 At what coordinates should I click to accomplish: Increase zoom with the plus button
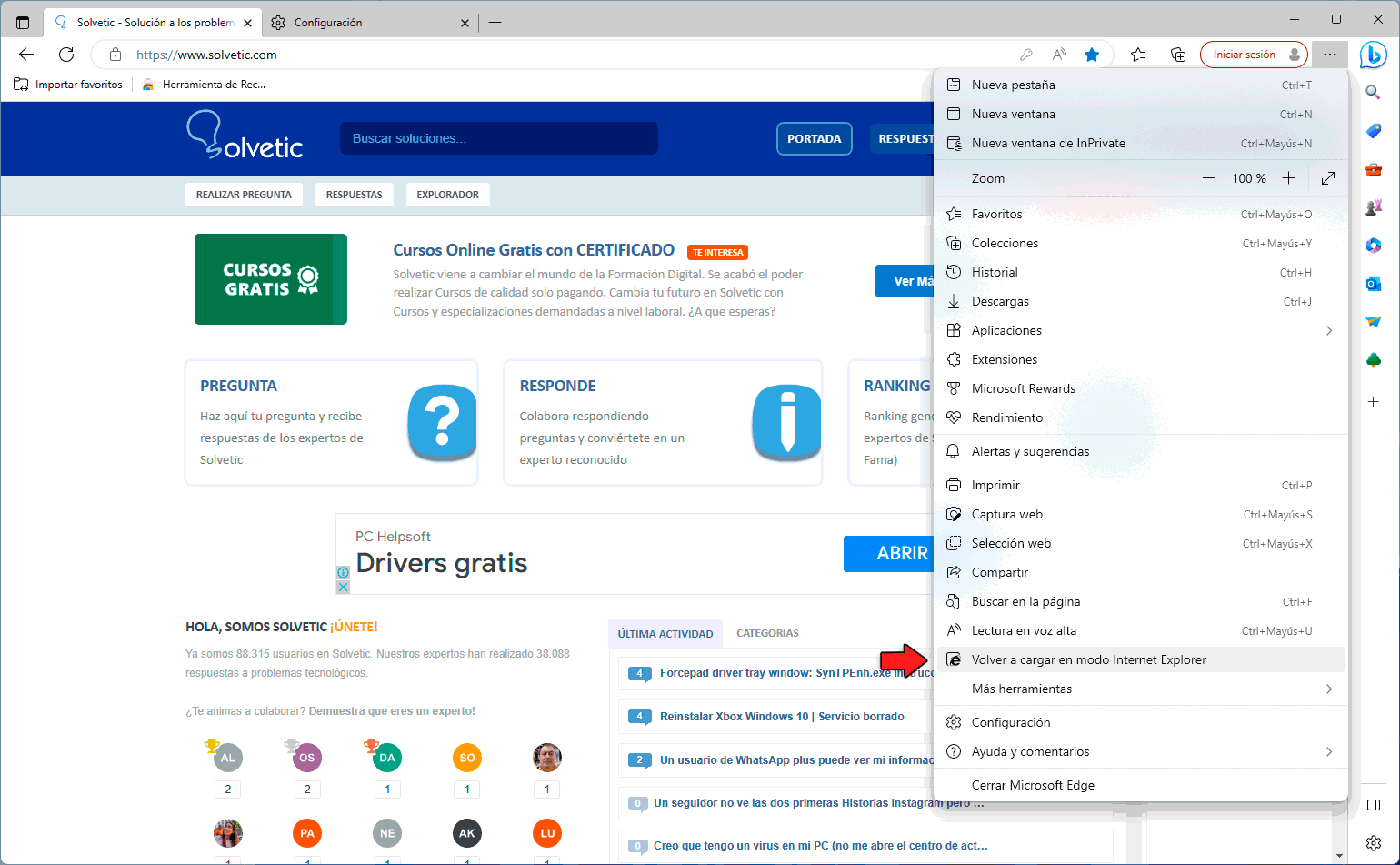coord(1288,178)
